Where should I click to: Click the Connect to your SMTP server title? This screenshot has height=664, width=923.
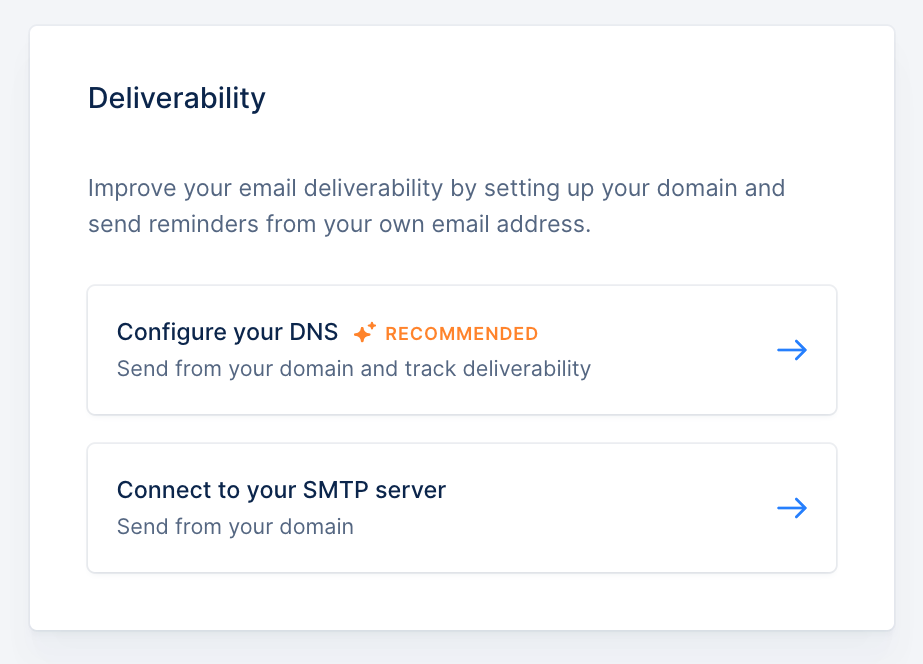281,490
